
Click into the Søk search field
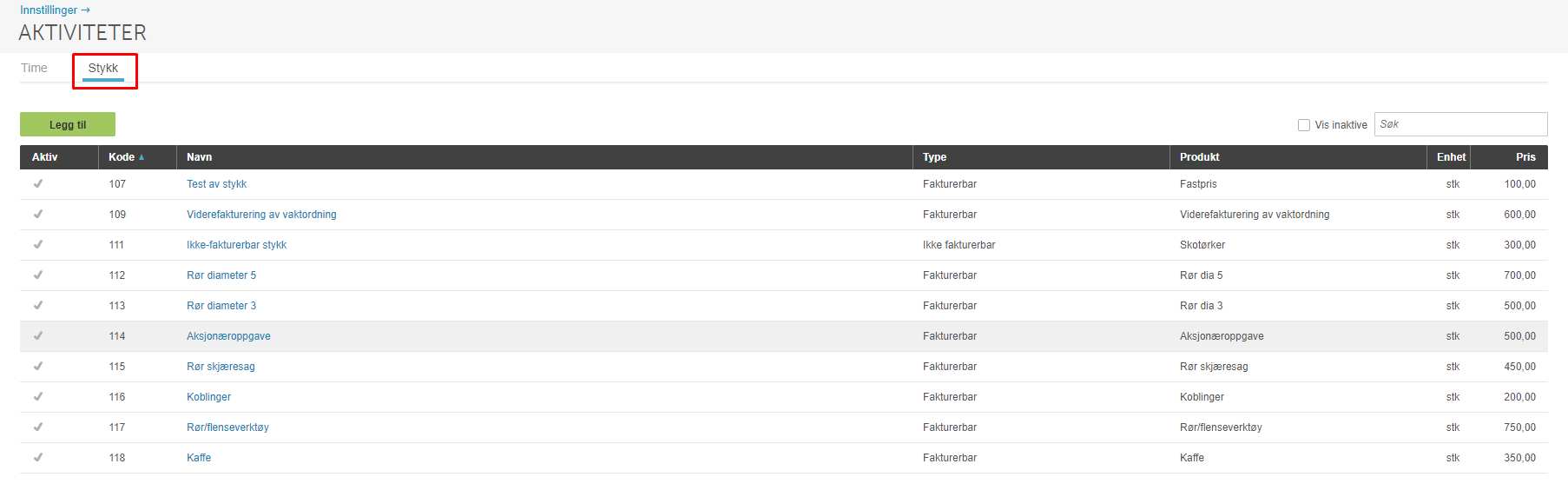pos(1460,124)
